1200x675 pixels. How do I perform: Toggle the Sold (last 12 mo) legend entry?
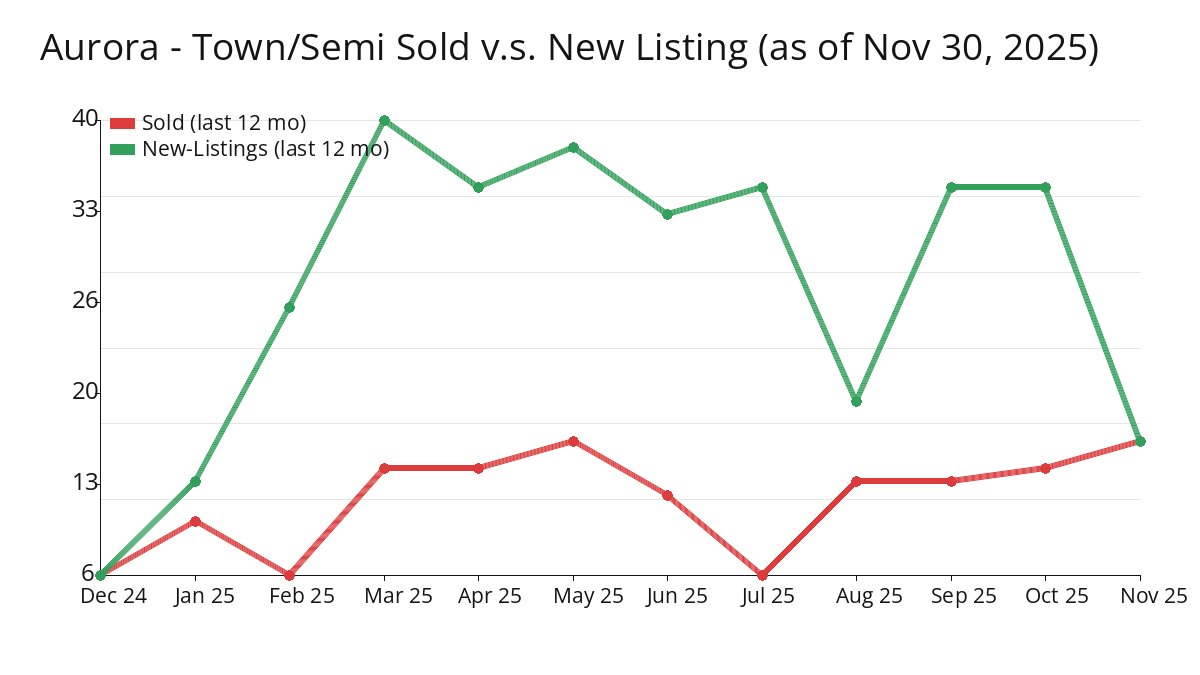pos(223,123)
